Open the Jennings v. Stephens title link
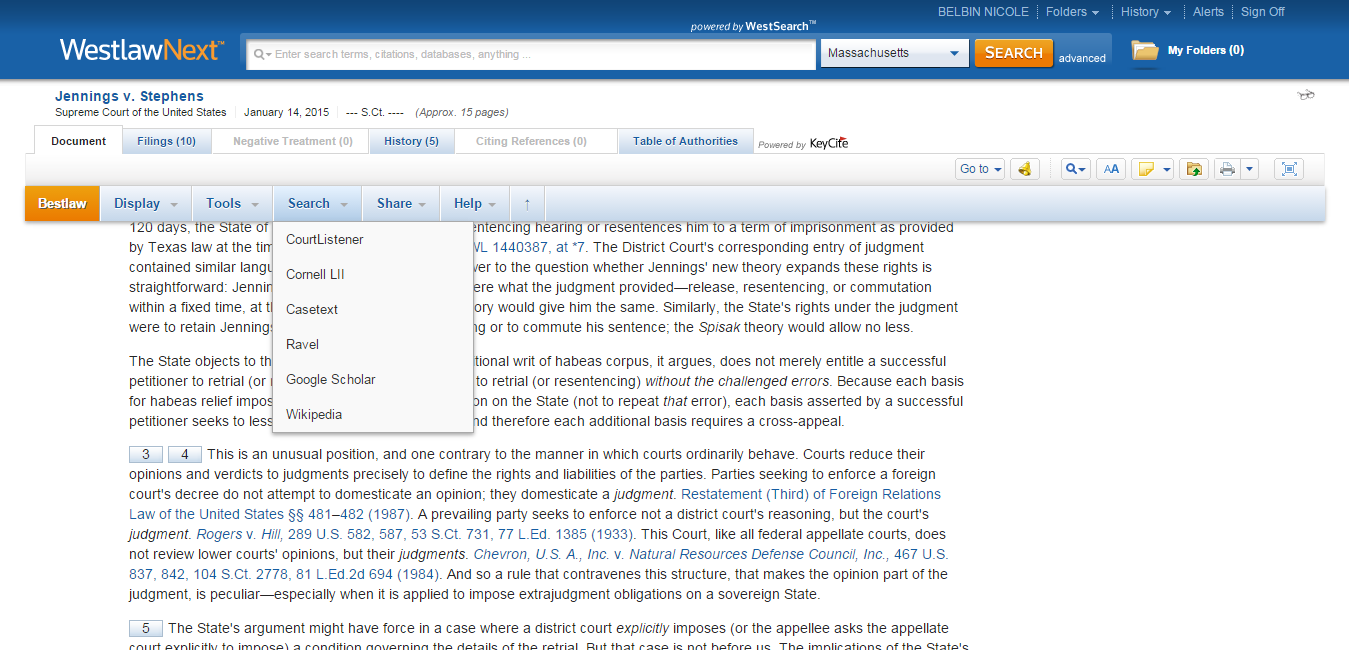The width and height of the screenshot is (1349, 650). (129, 97)
